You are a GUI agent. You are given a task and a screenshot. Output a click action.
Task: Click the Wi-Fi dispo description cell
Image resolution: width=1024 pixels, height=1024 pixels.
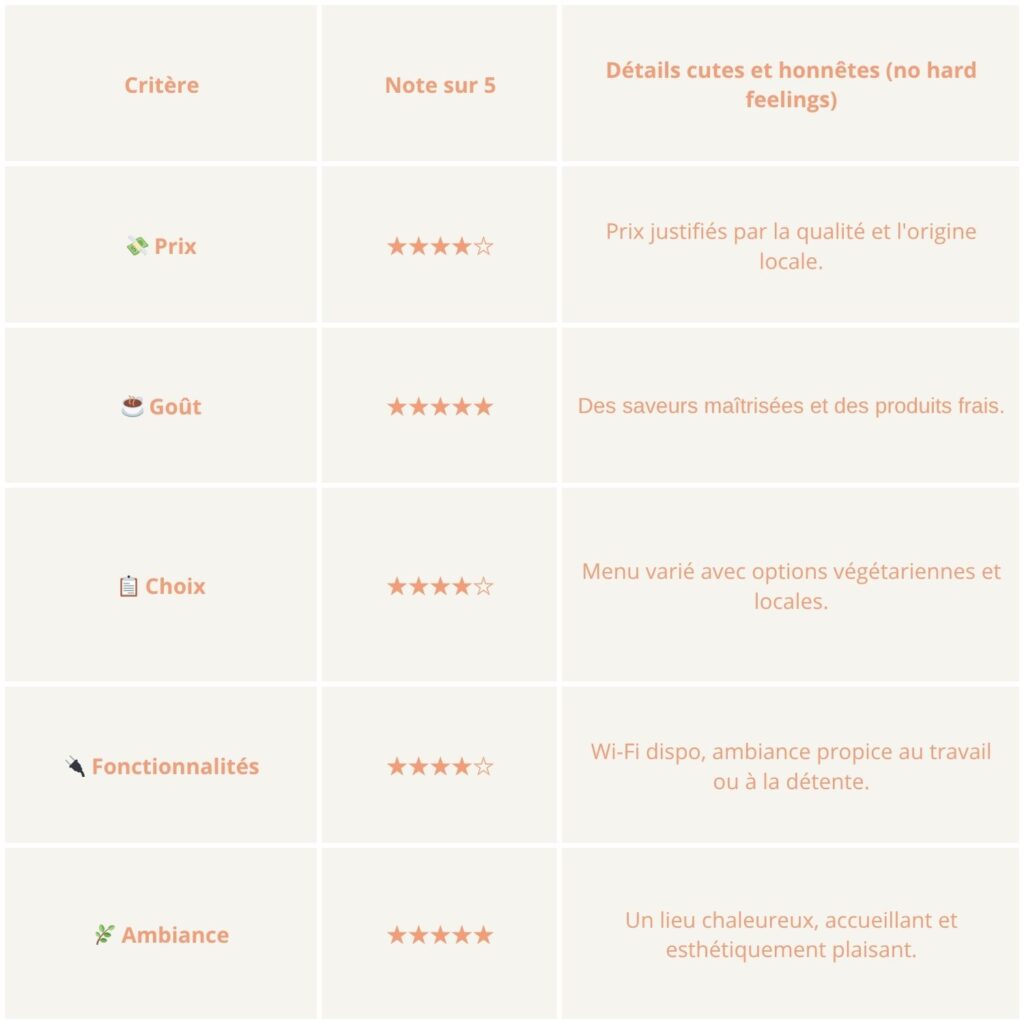[x=791, y=766]
